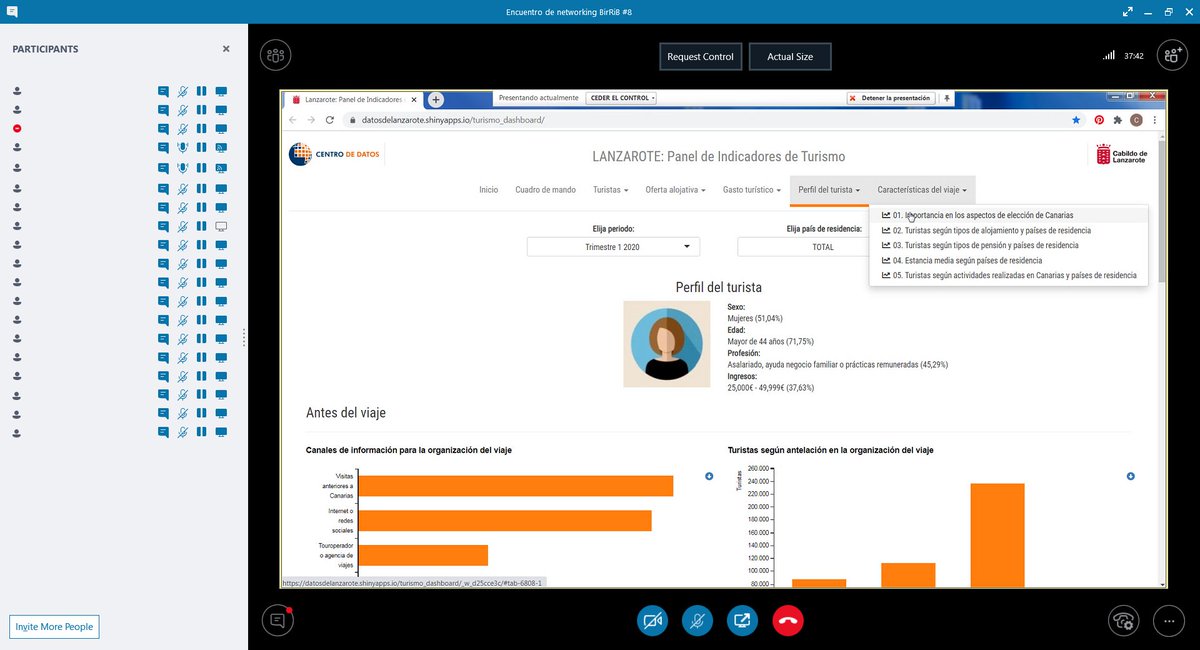Screen dimensions: 1200x650
Task: Reload the shared browser page
Action: [x=329, y=119]
